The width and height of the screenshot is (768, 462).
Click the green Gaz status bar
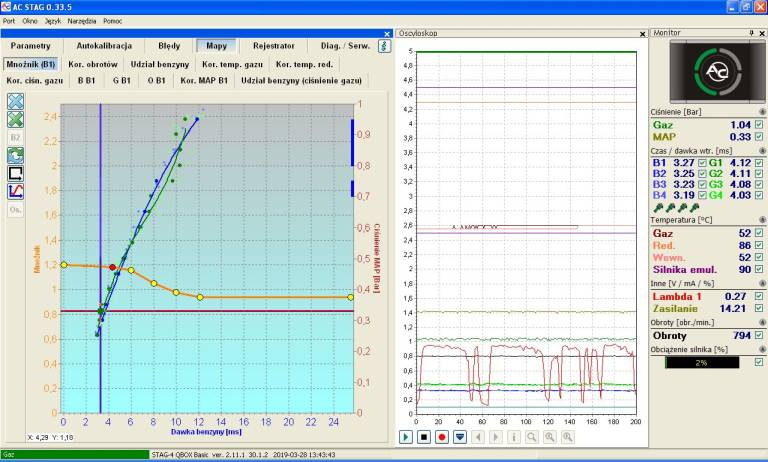(x=74, y=455)
